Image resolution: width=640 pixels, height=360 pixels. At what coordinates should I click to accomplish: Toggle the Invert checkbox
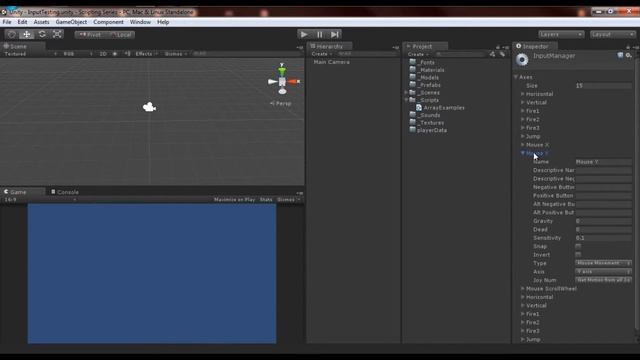point(578,255)
